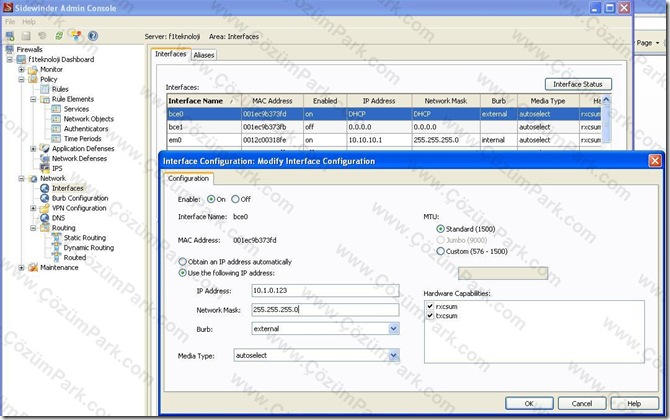The image size is (670, 420).
Task: Open the Routed icon in tree
Action: click(x=56, y=257)
